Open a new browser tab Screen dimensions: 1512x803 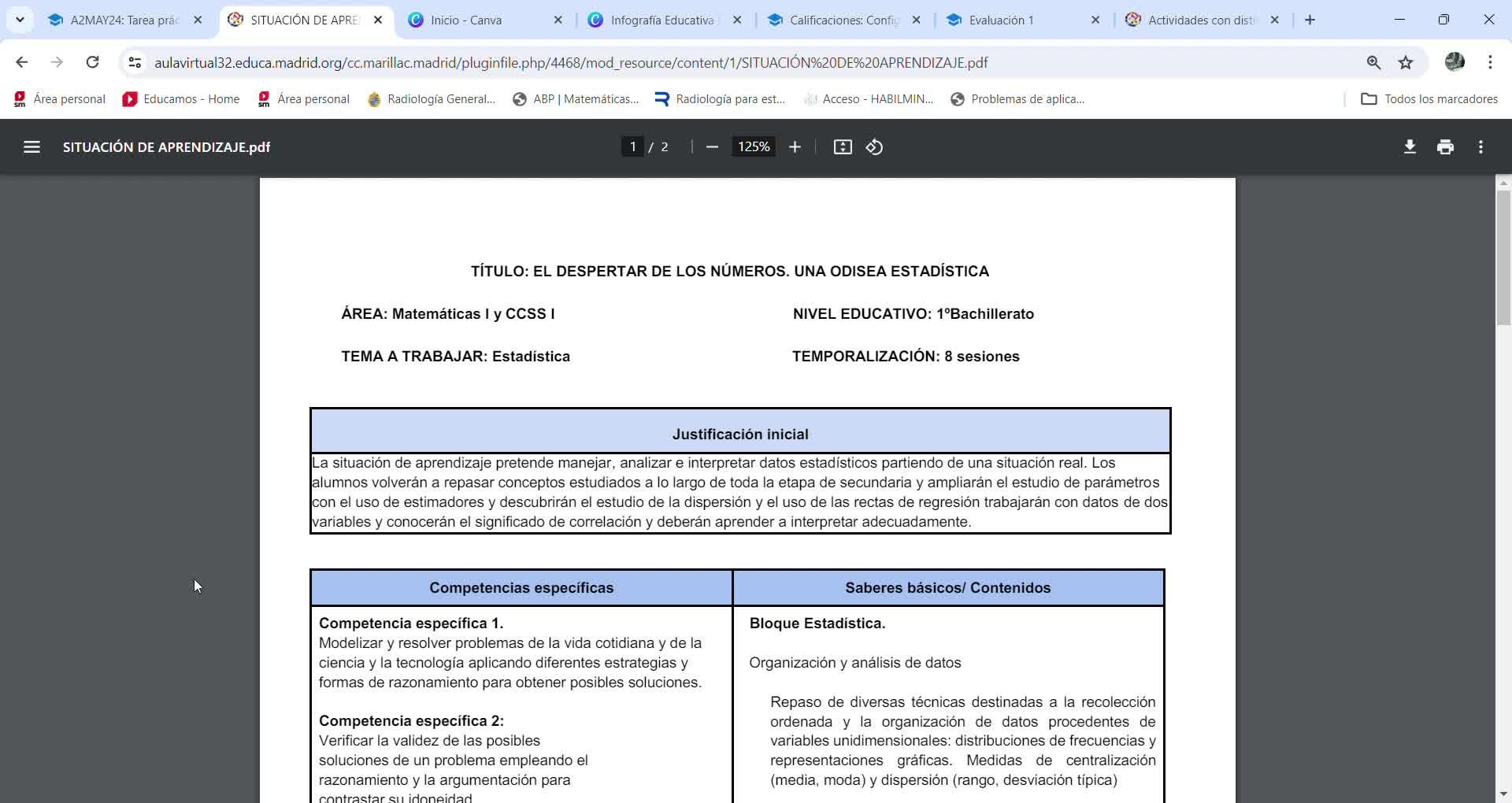pos(1310,20)
